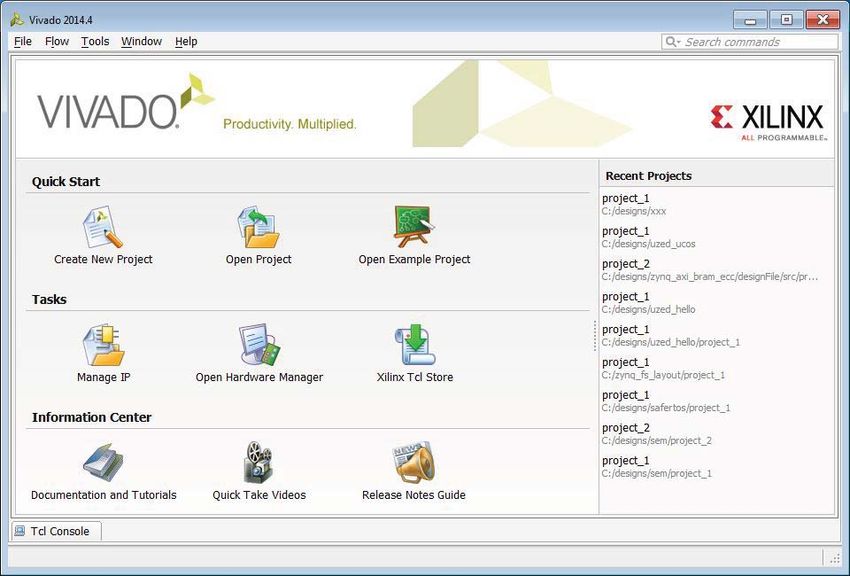This screenshot has width=850, height=576.
Task: Open recent project_1 in C:/designs/uzed_ucos
Action: point(717,237)
